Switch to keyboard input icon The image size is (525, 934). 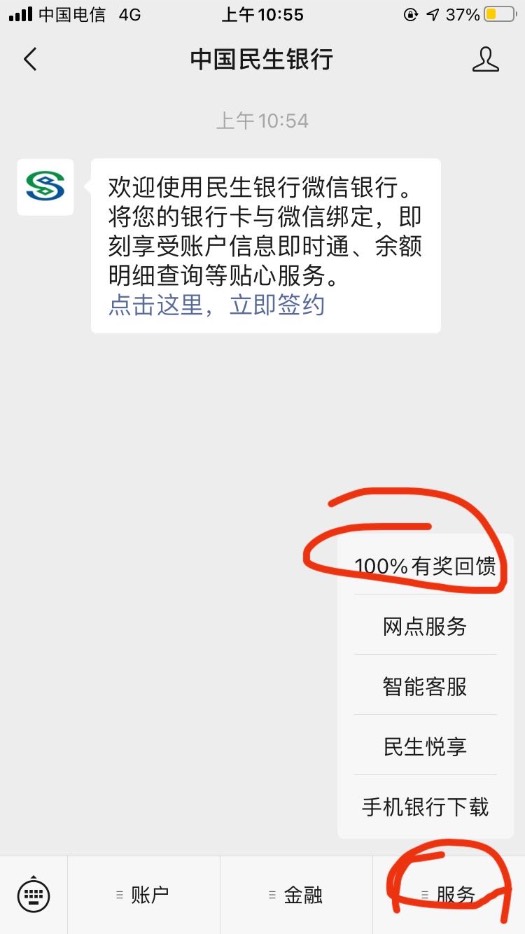(x=33, y=895)
